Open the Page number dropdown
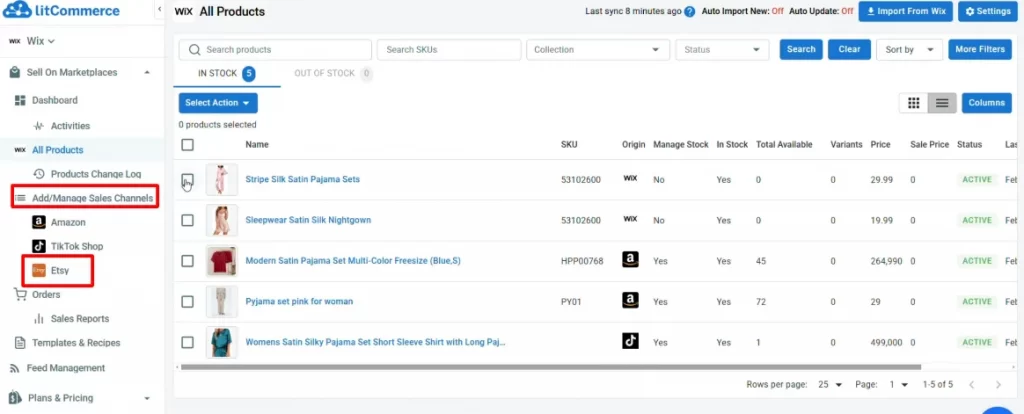 (899, 385)
